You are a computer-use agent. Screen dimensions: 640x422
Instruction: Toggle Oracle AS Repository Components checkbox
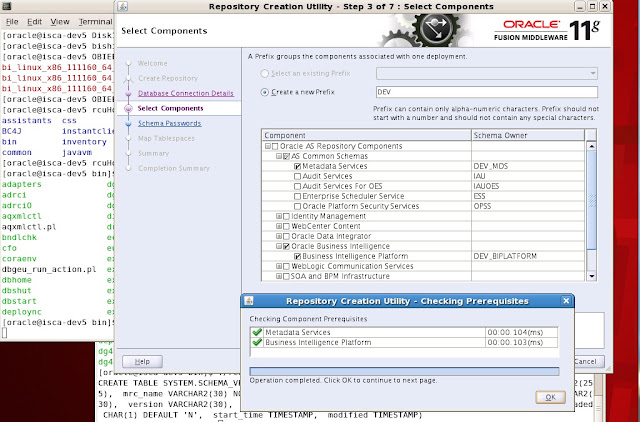click(275, 146)
